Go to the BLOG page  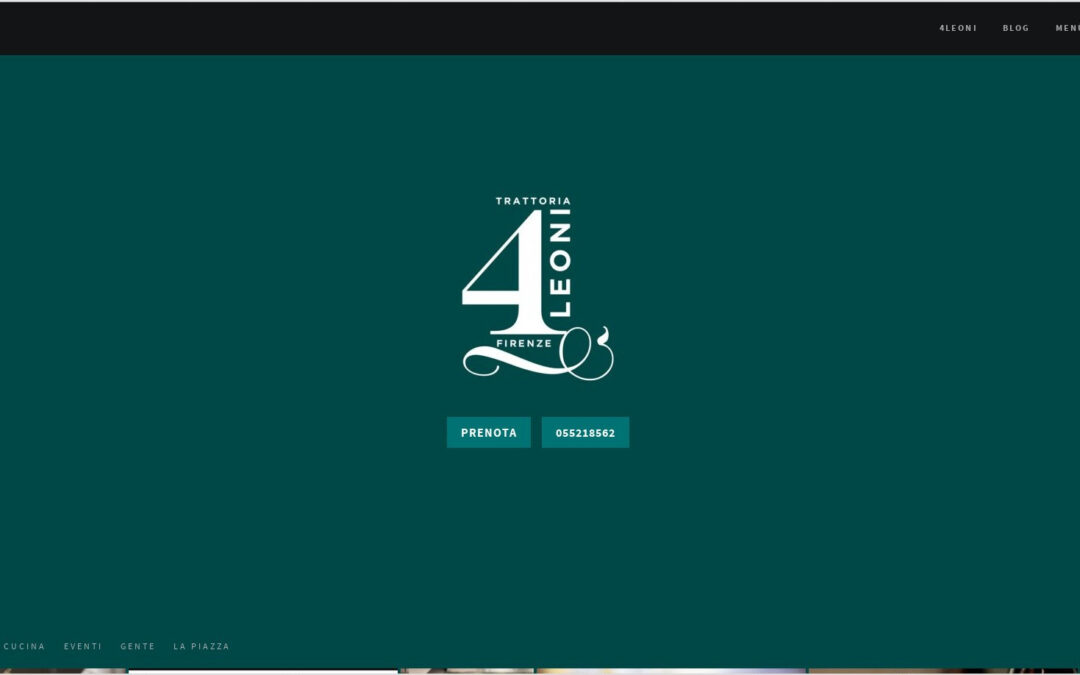[1015, 28]
